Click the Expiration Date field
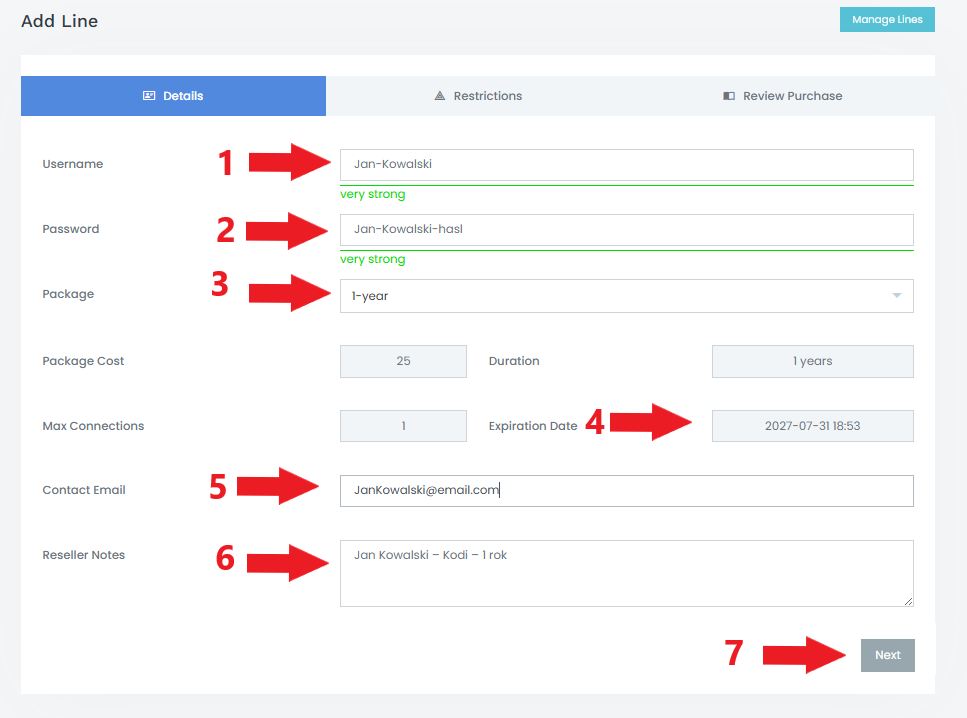The image size is (967, 718). [x=812, y=426]
